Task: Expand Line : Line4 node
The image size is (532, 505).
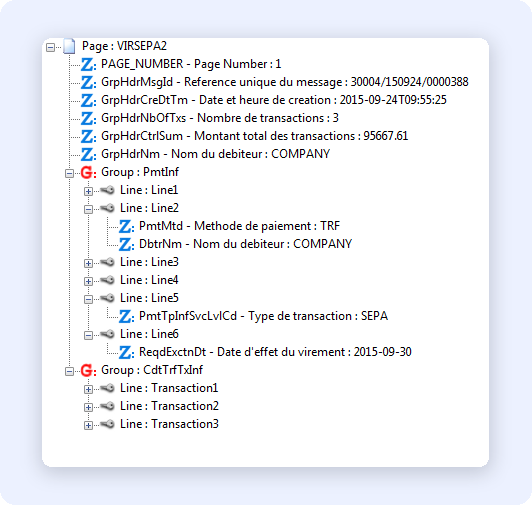Action: [x=88, y=281]
